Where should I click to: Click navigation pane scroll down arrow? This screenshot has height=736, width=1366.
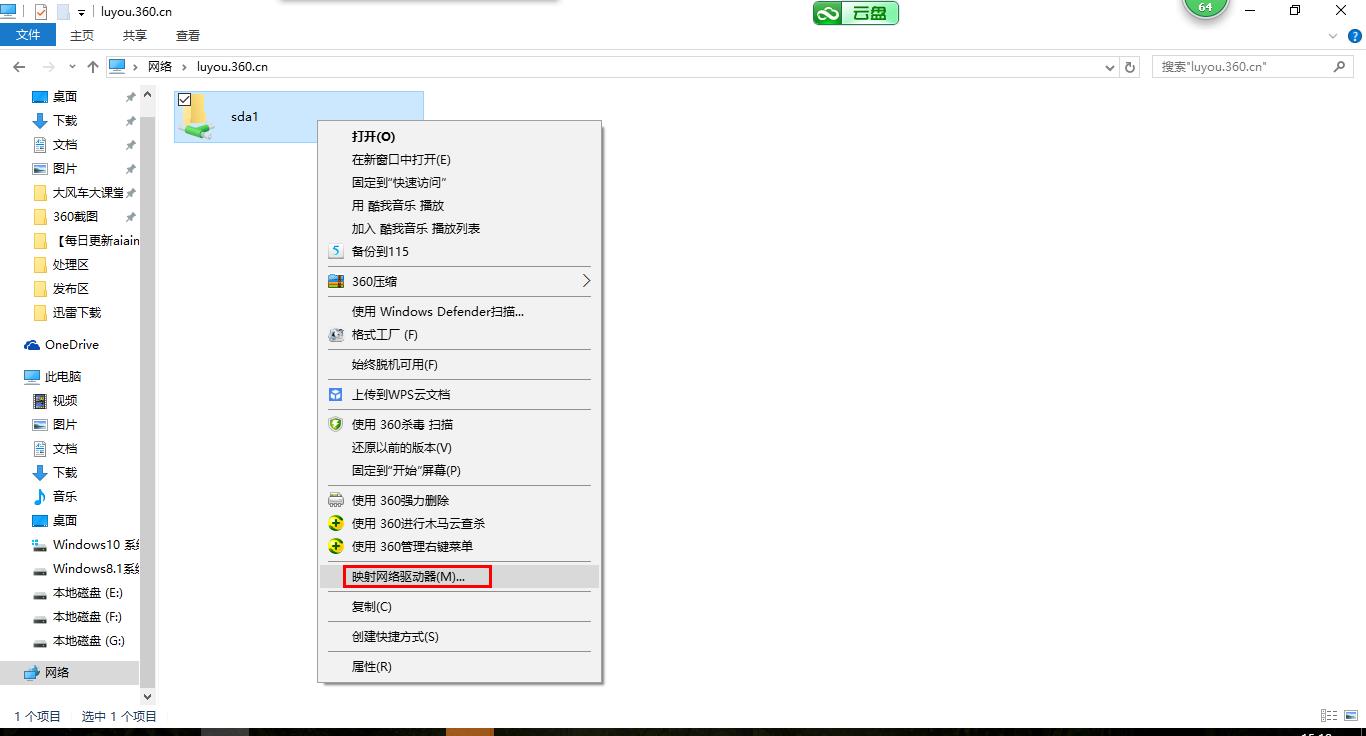pos(148,697)
